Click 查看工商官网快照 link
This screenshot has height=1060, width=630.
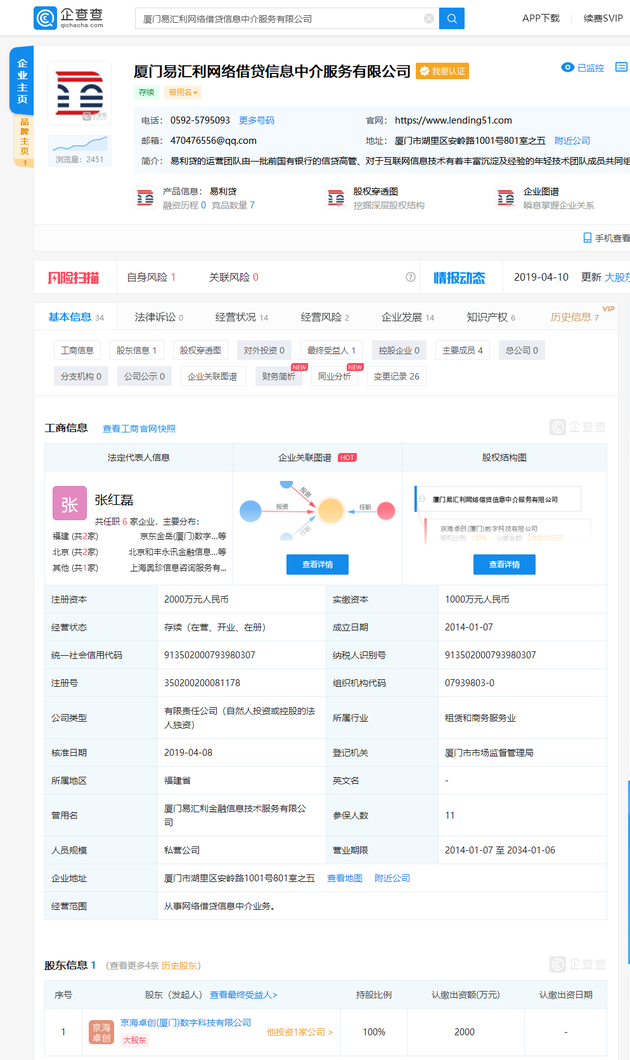pyautogui.click(x=139, y=429)
